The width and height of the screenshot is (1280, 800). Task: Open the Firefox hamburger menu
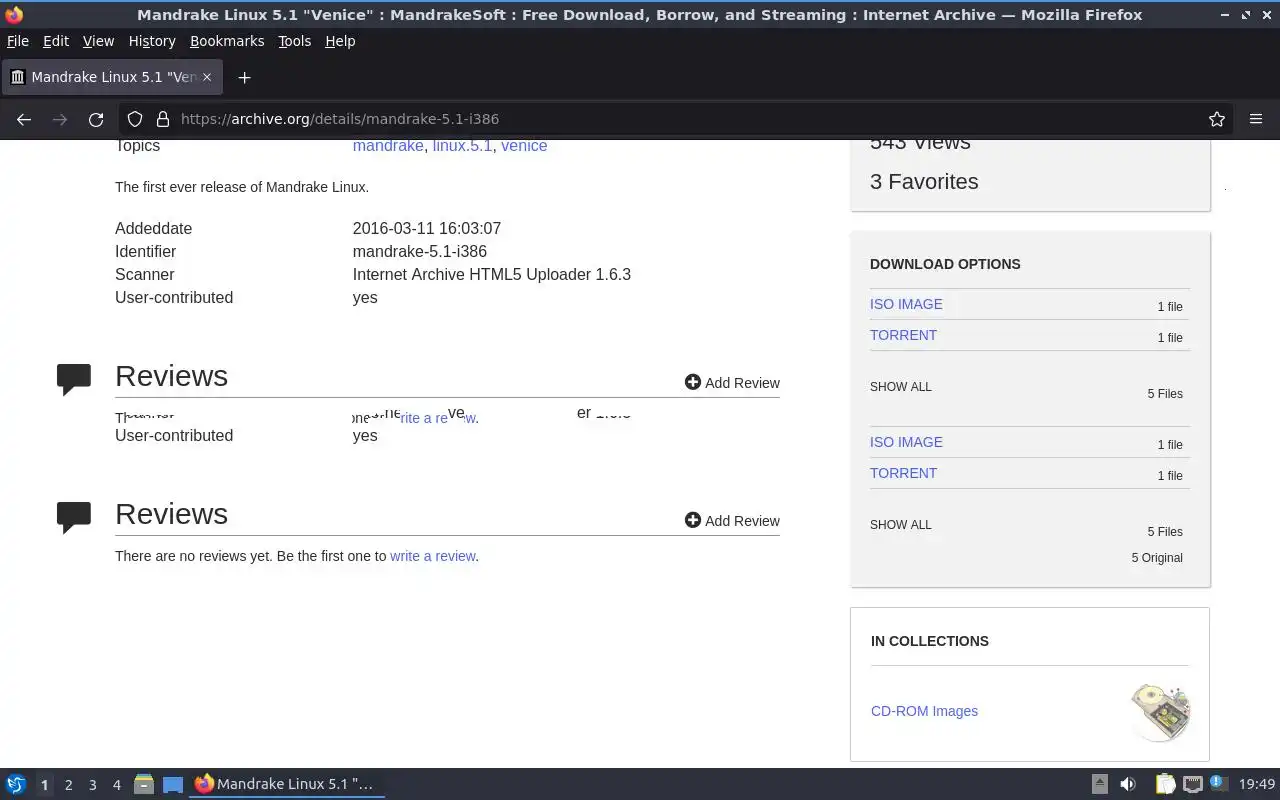[x=1256, y=119]
